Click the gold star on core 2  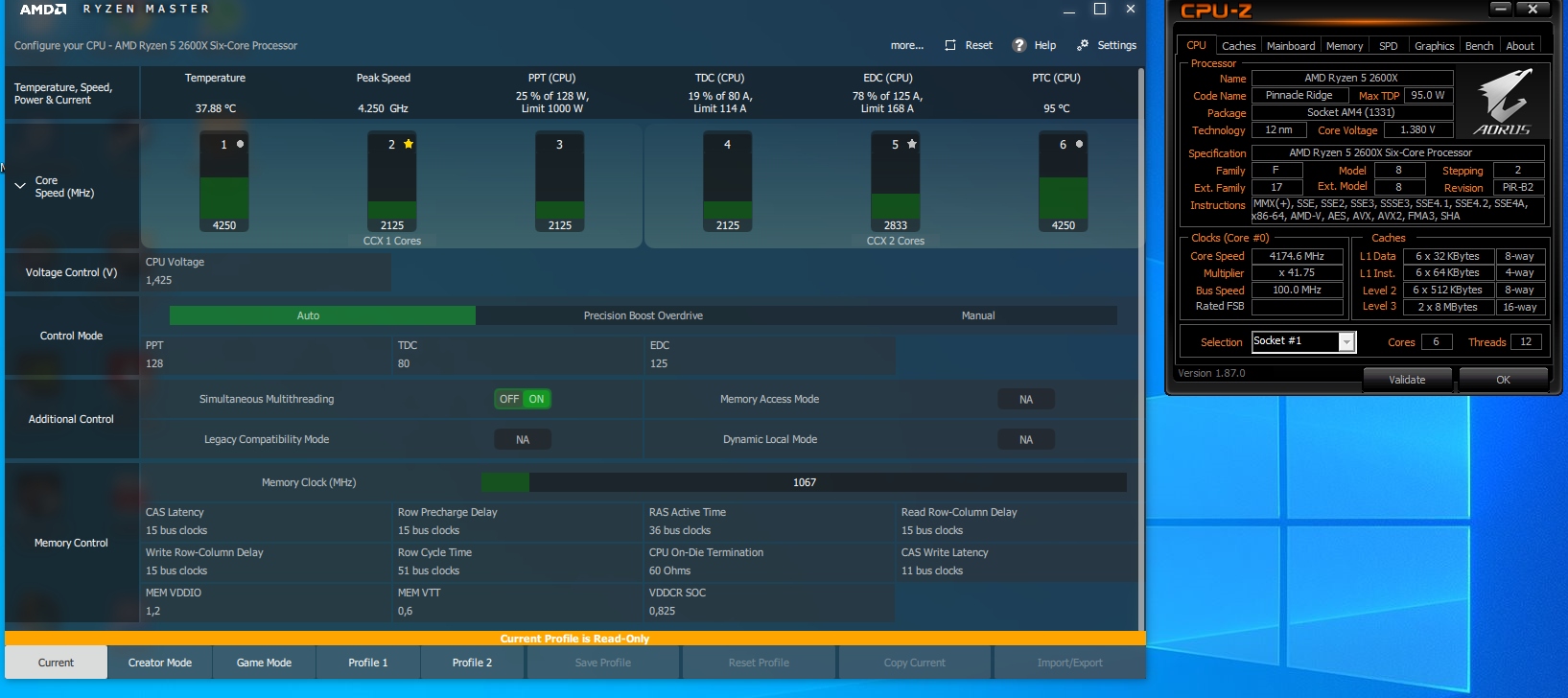[x=409, y=144]
